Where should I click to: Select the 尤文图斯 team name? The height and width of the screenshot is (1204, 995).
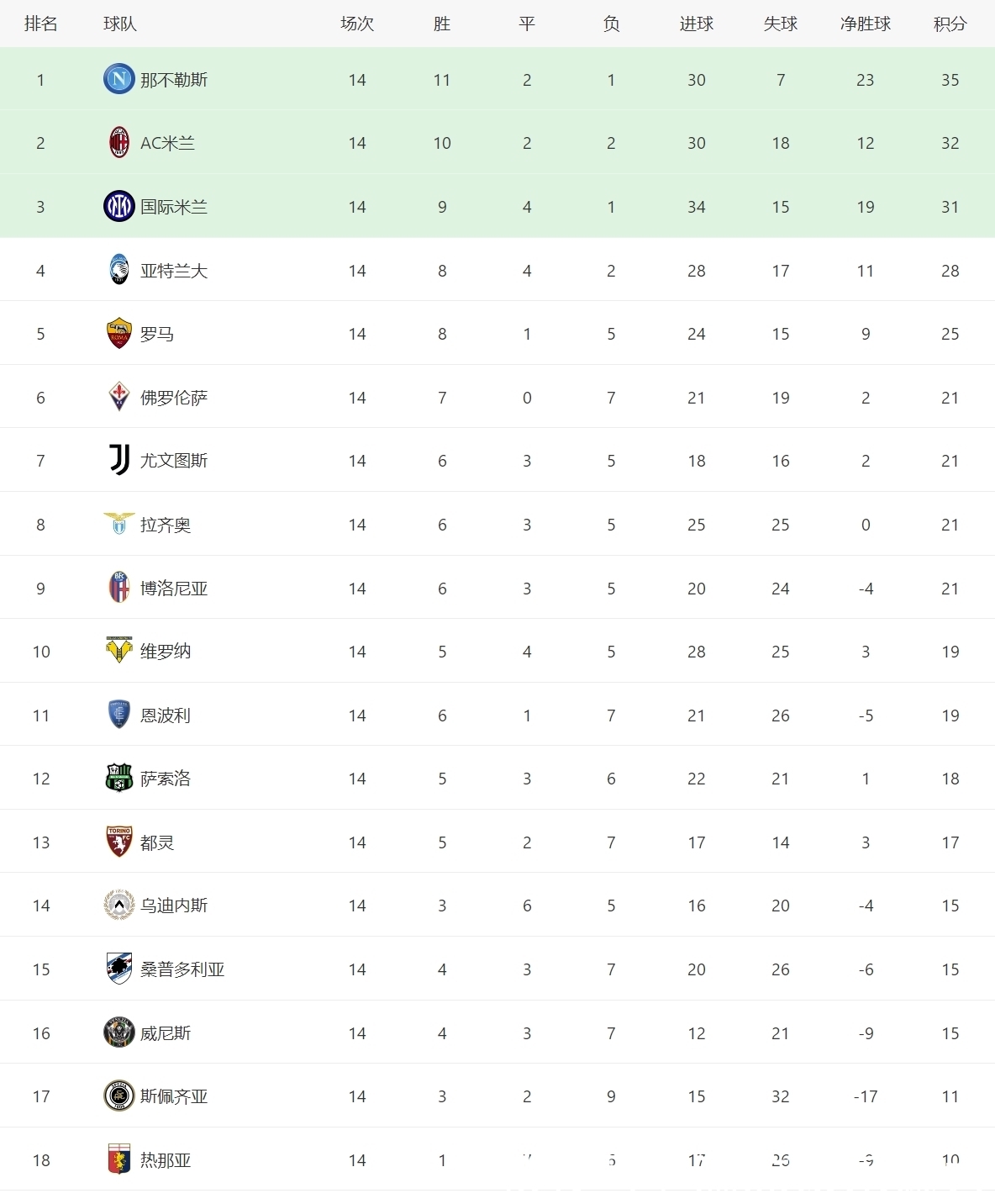174,461
